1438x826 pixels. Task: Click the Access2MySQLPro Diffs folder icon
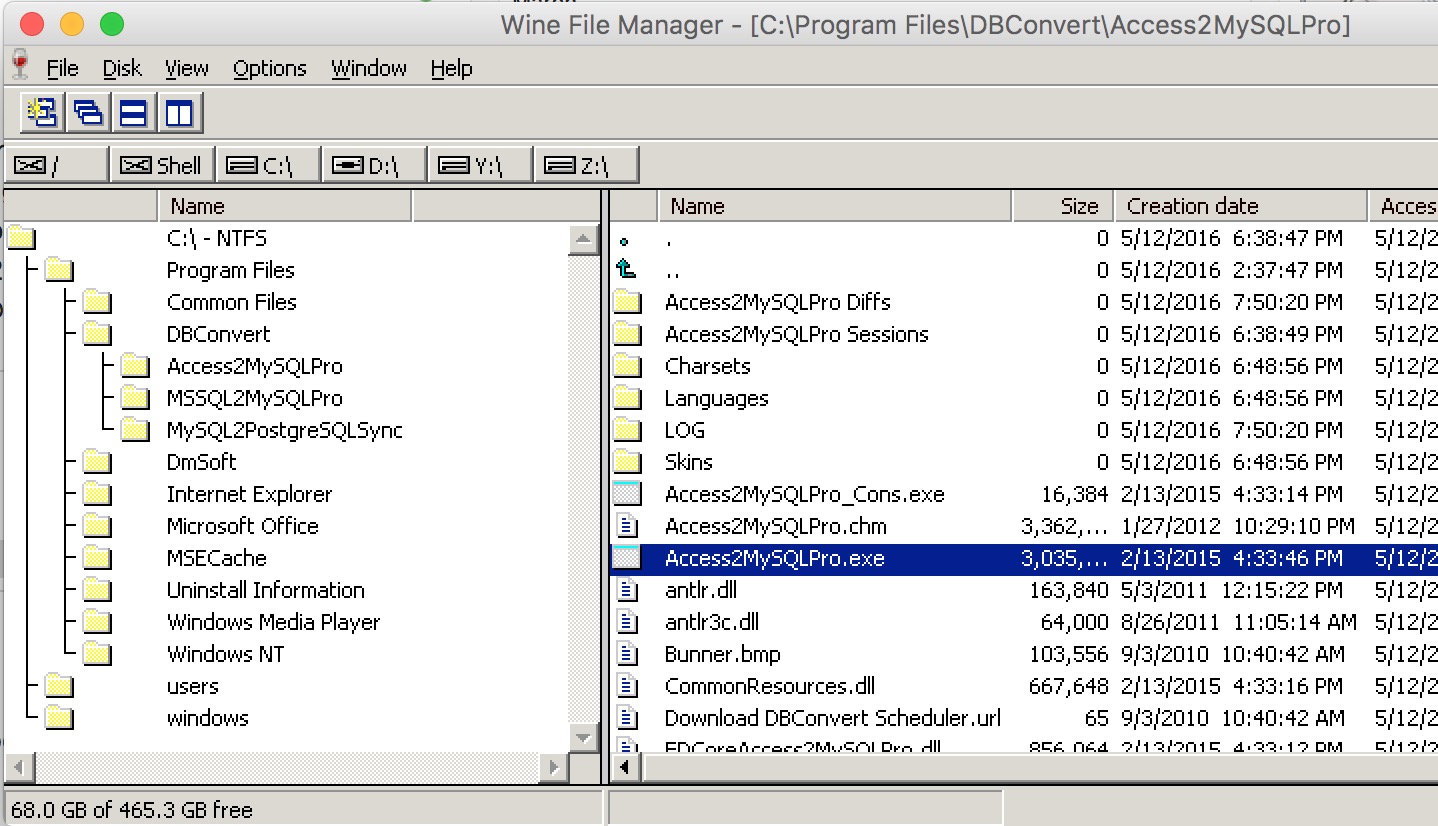point(627,302)
